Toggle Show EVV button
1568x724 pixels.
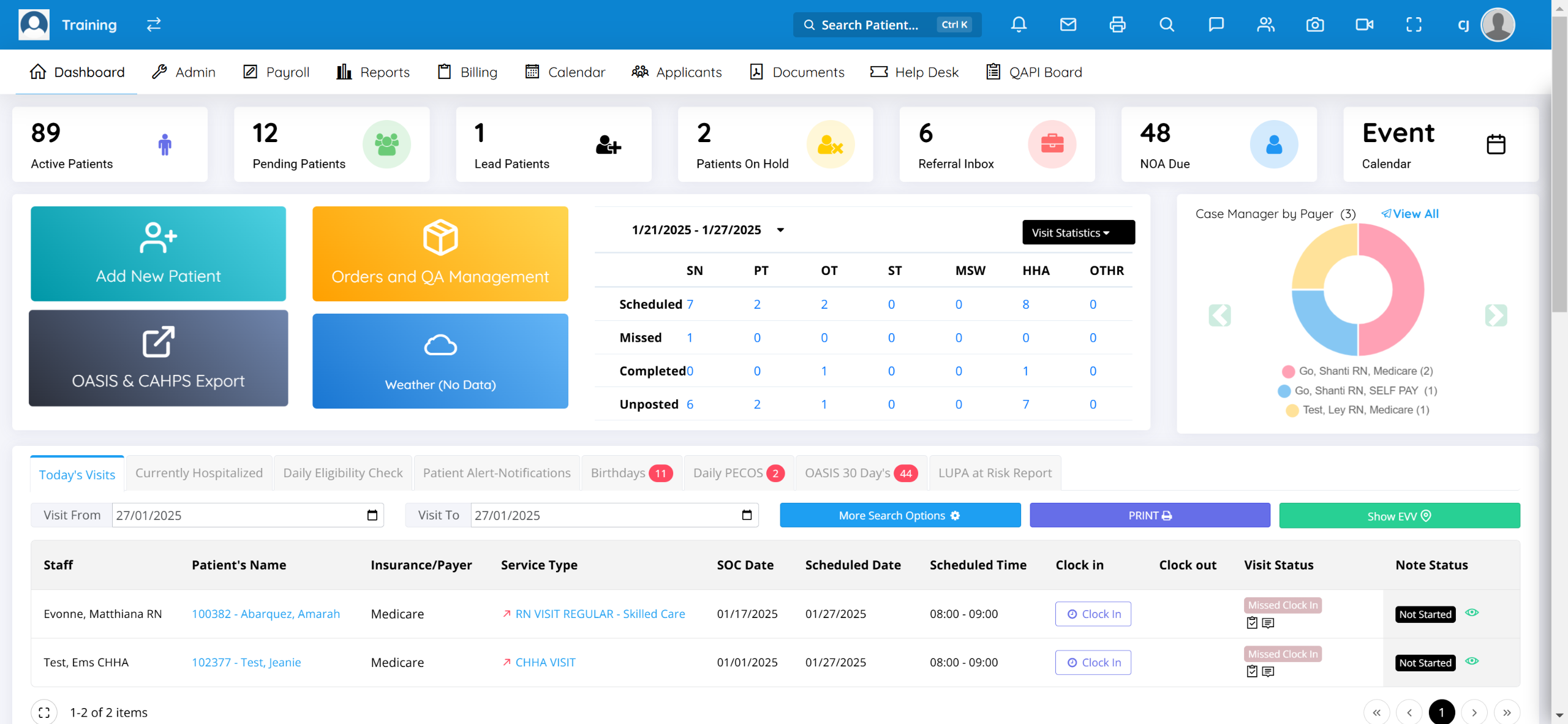(x=1399, y=516)
